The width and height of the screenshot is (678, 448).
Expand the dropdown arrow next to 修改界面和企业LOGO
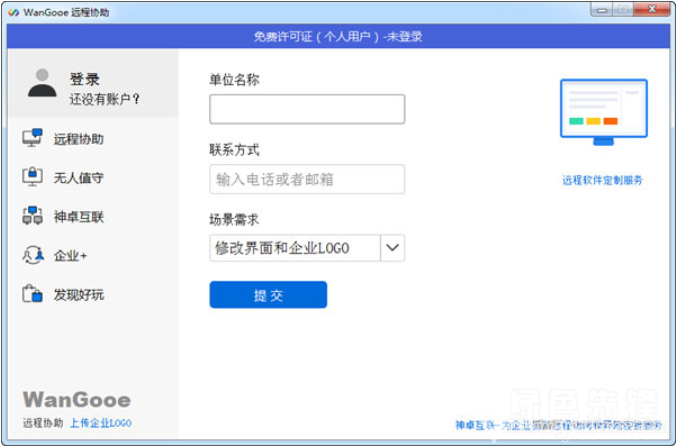393,248
